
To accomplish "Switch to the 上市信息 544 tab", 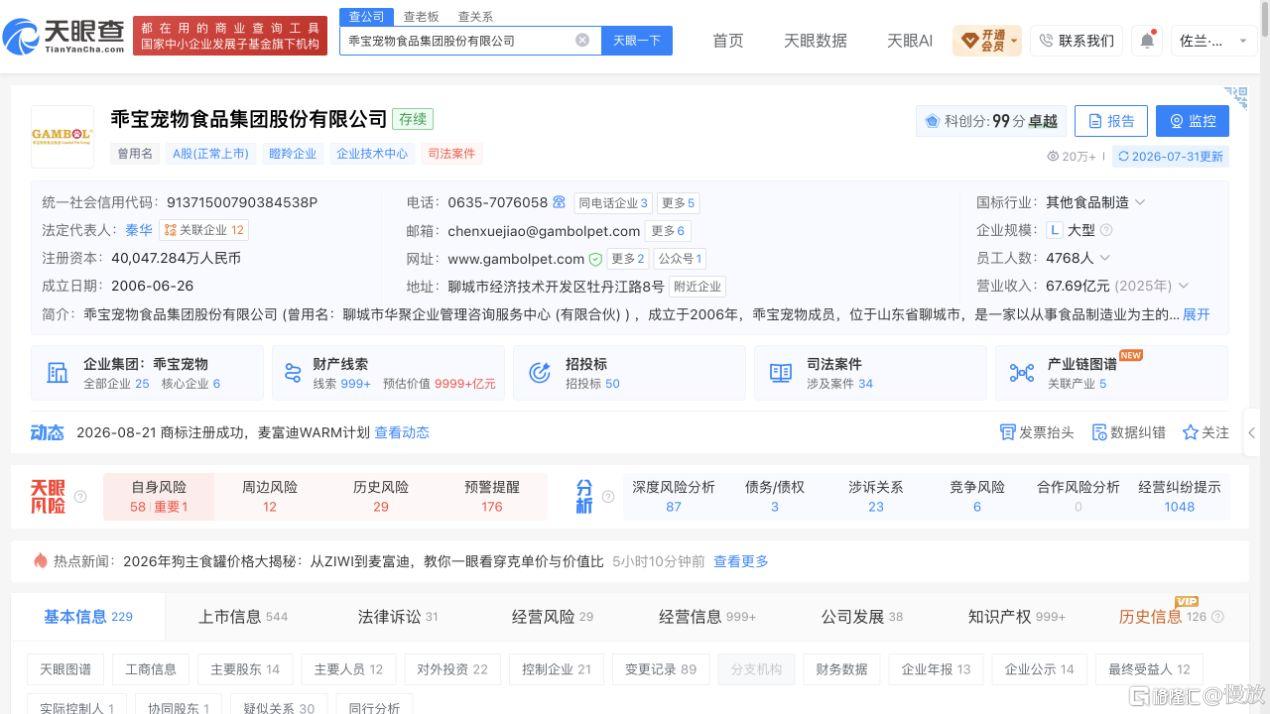I will click(243, 616).
